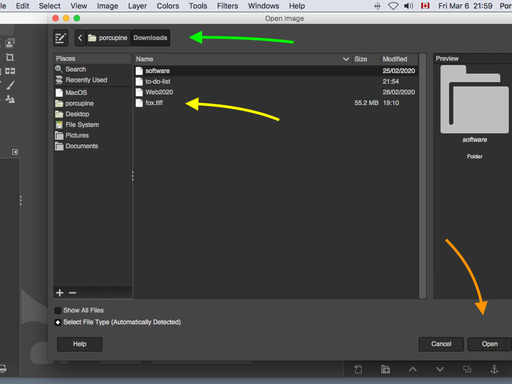
Task: Add bookmark with the plus button
Action: (x=60, y=293)
